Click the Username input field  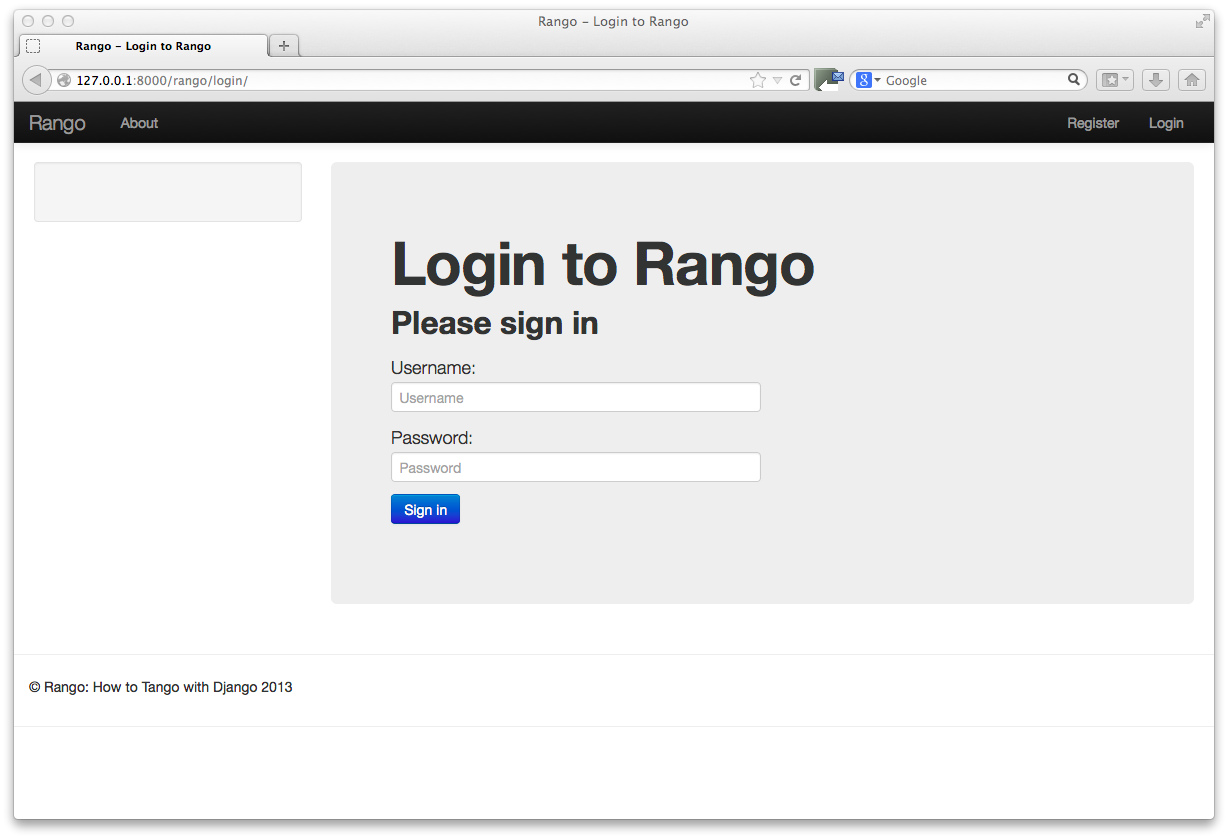click(x=575, y=397)
